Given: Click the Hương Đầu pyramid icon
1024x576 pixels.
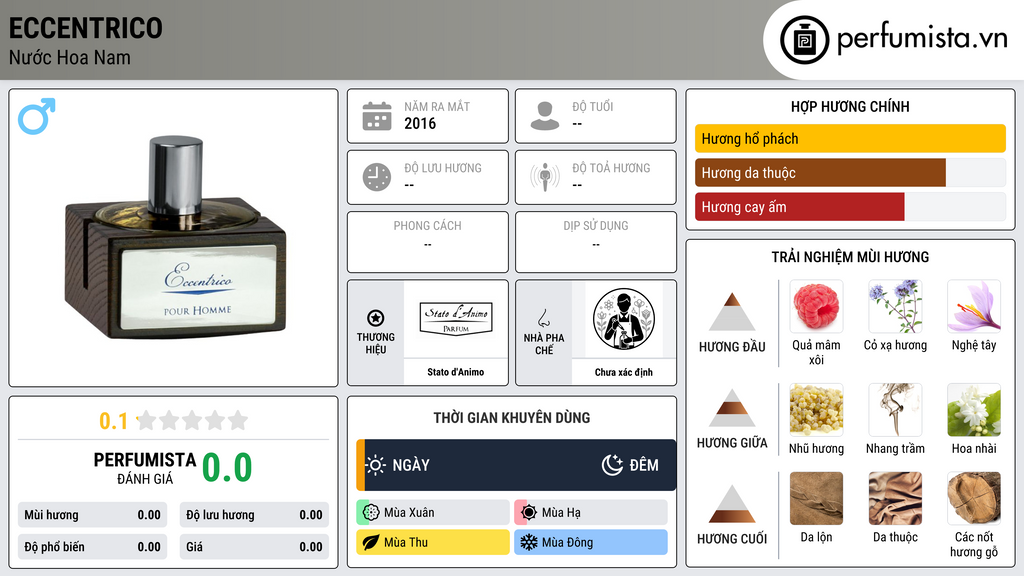Looking at the screenshot, I should pos(732,312).
